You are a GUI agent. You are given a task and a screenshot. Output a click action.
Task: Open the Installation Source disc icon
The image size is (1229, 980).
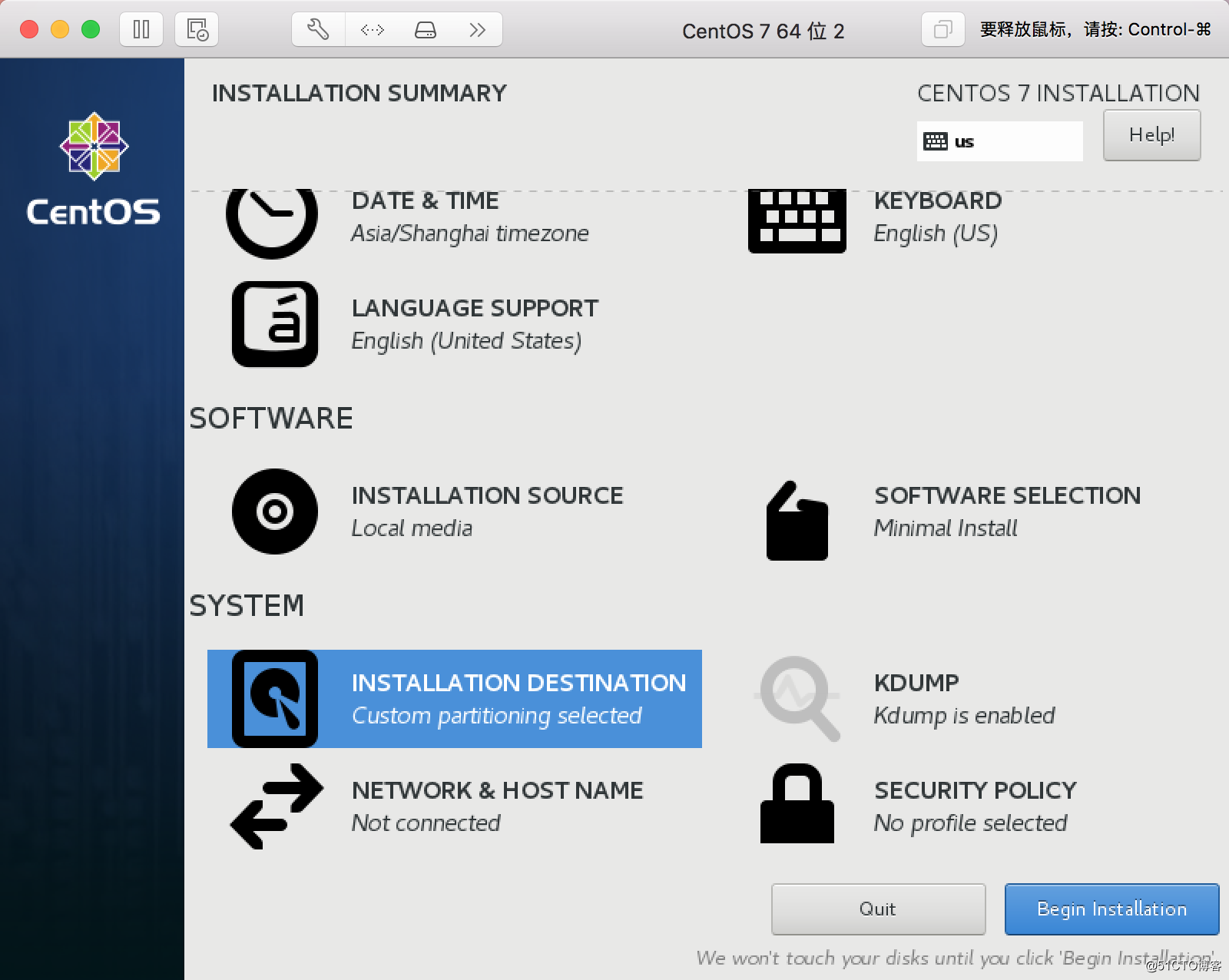(275, 512)
